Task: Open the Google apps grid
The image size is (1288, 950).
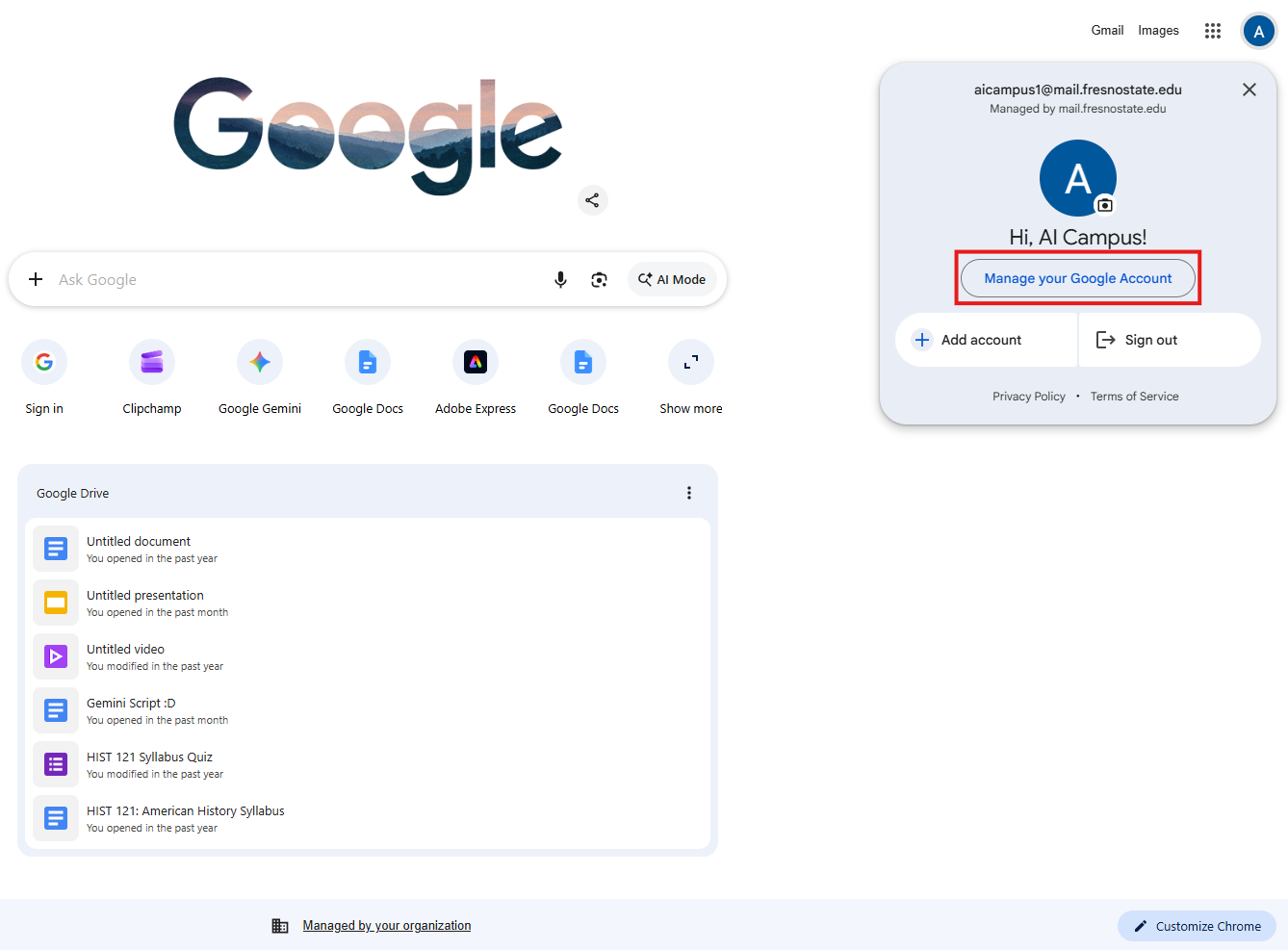Action: (x=1213, y=31)
